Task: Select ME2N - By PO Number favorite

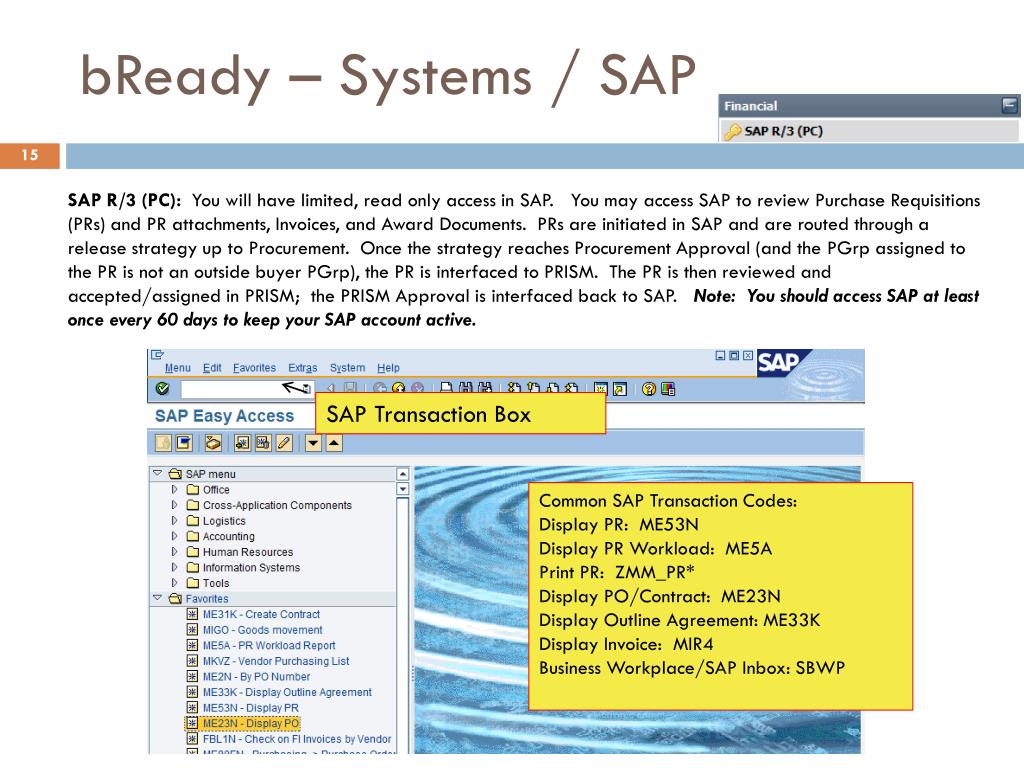Action: point(256,677)
